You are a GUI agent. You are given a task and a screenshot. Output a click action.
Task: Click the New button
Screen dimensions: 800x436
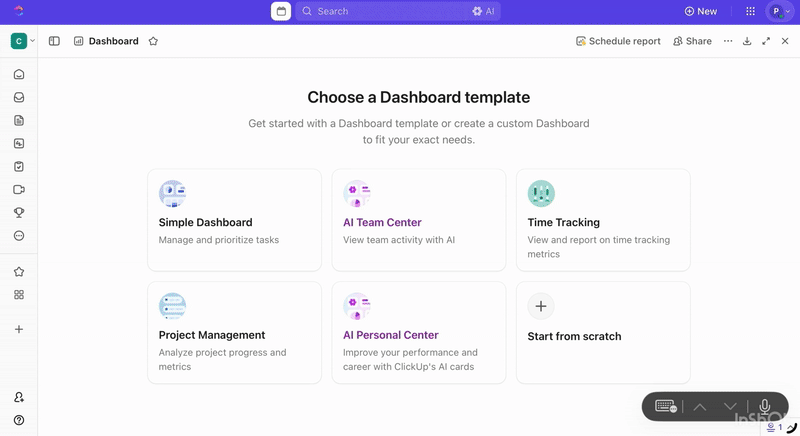click(701, 11)
